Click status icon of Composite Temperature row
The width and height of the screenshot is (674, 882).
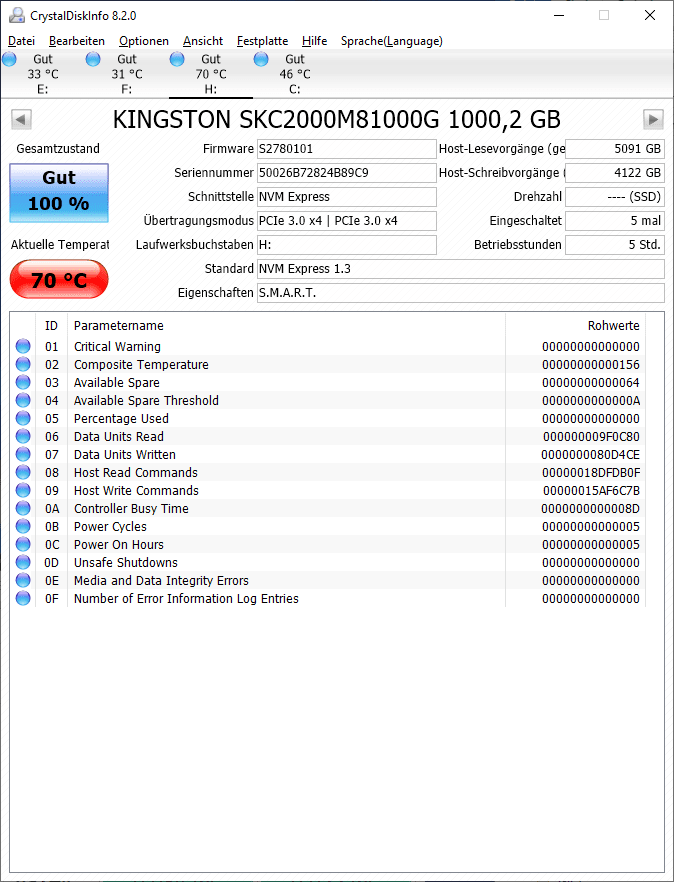click(23, 364)
